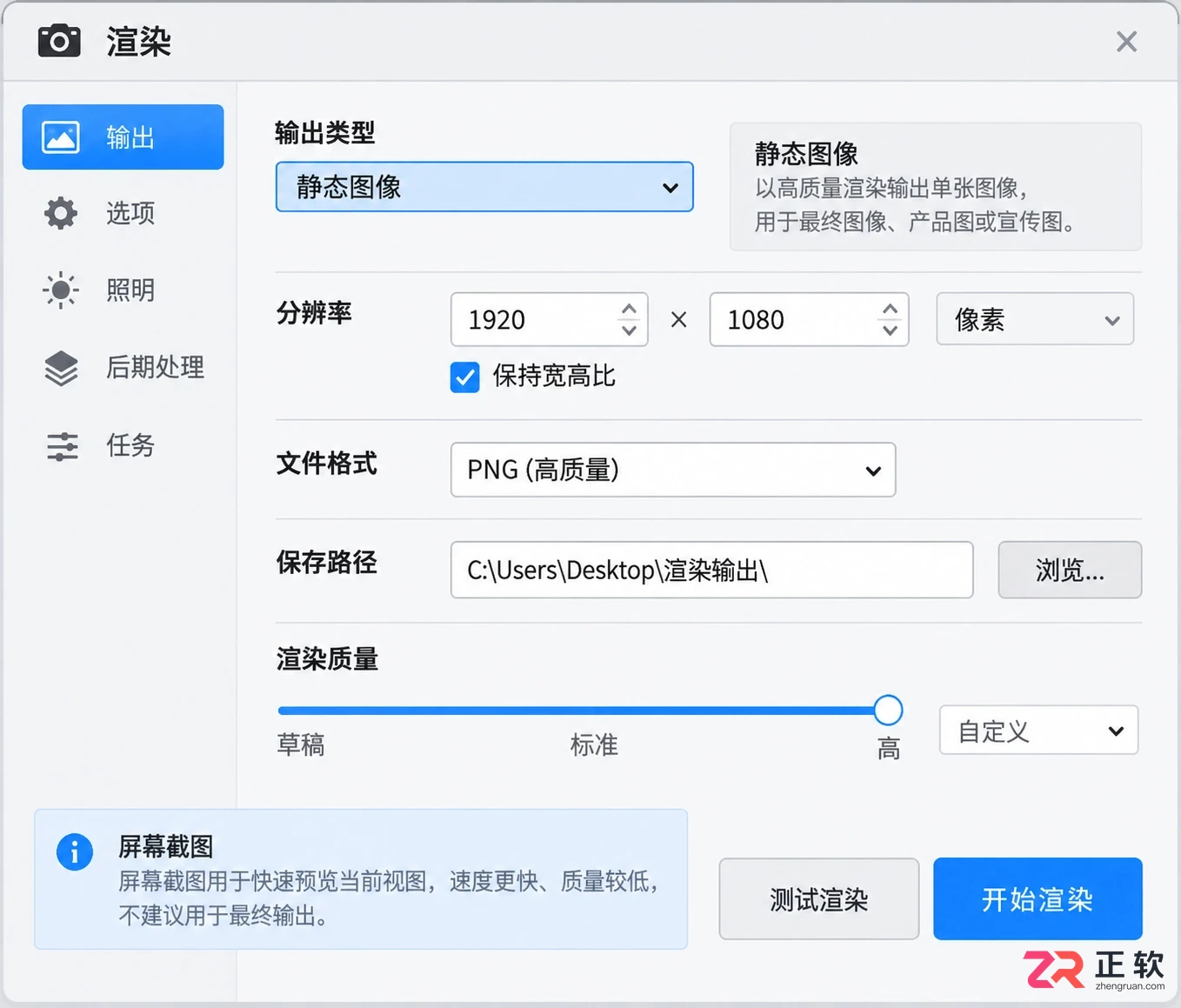
Task: Click the 屏幕截图 notice heading
Action: 166,846
